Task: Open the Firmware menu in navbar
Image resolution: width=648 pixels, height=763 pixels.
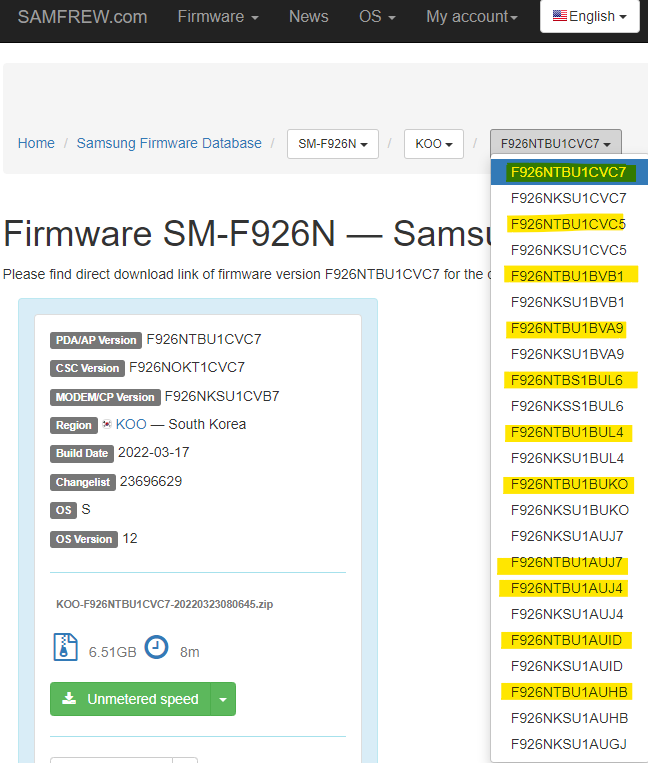Action: (x=217, y=17)
